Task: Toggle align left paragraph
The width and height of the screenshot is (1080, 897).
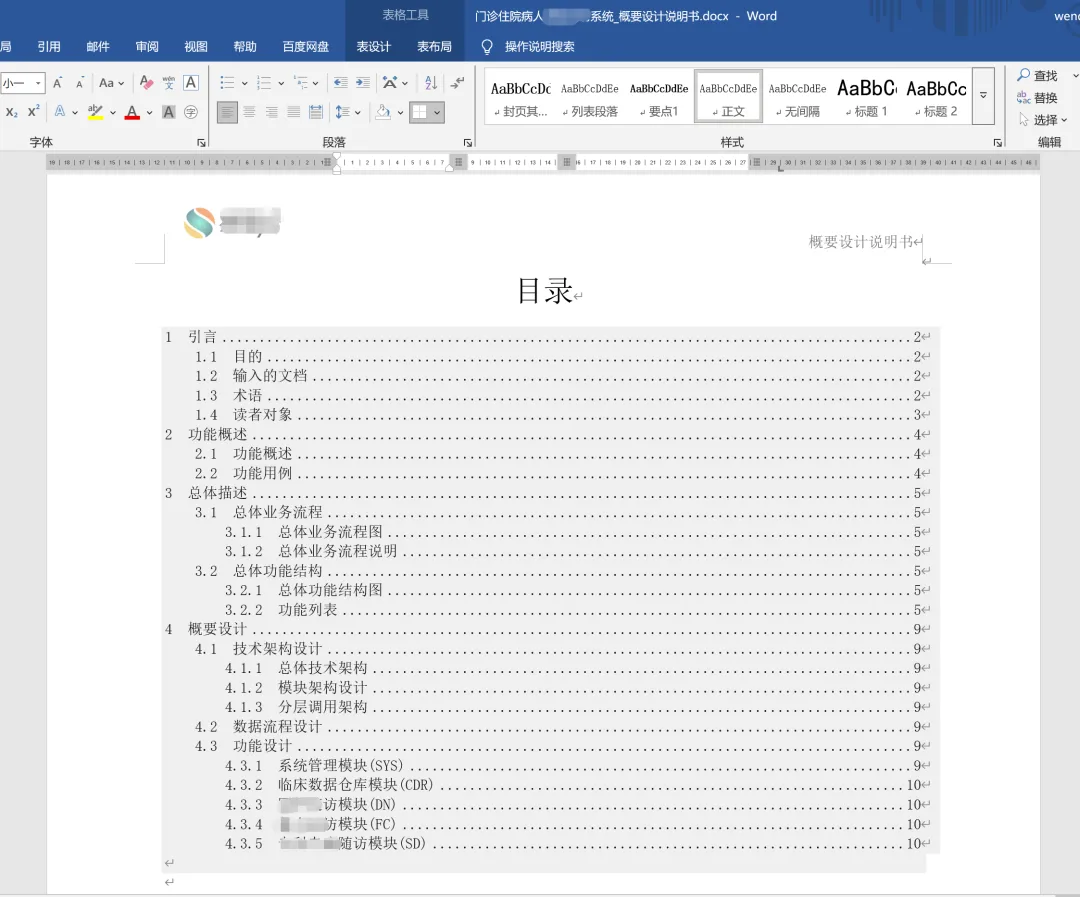Action: [x=227, y=112]
